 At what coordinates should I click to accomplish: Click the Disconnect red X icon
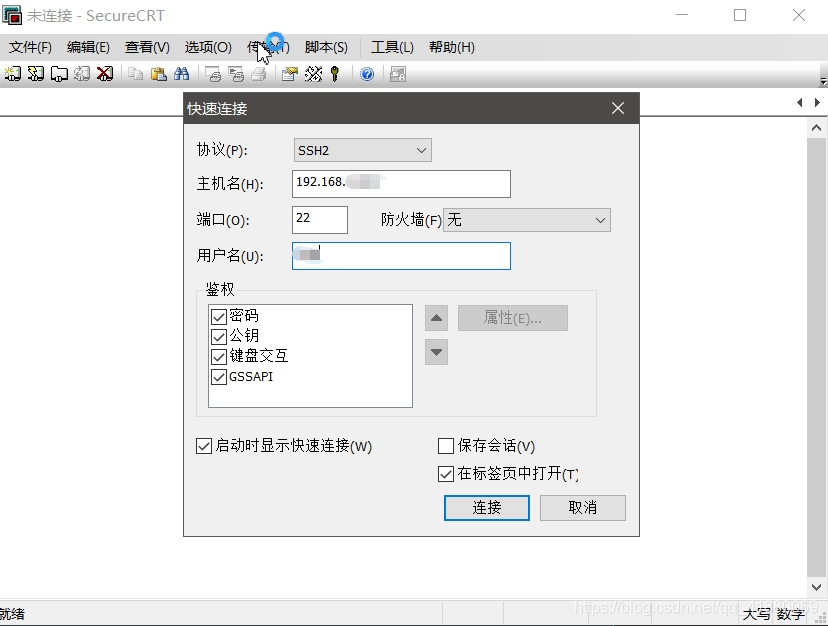click(105, 74)
